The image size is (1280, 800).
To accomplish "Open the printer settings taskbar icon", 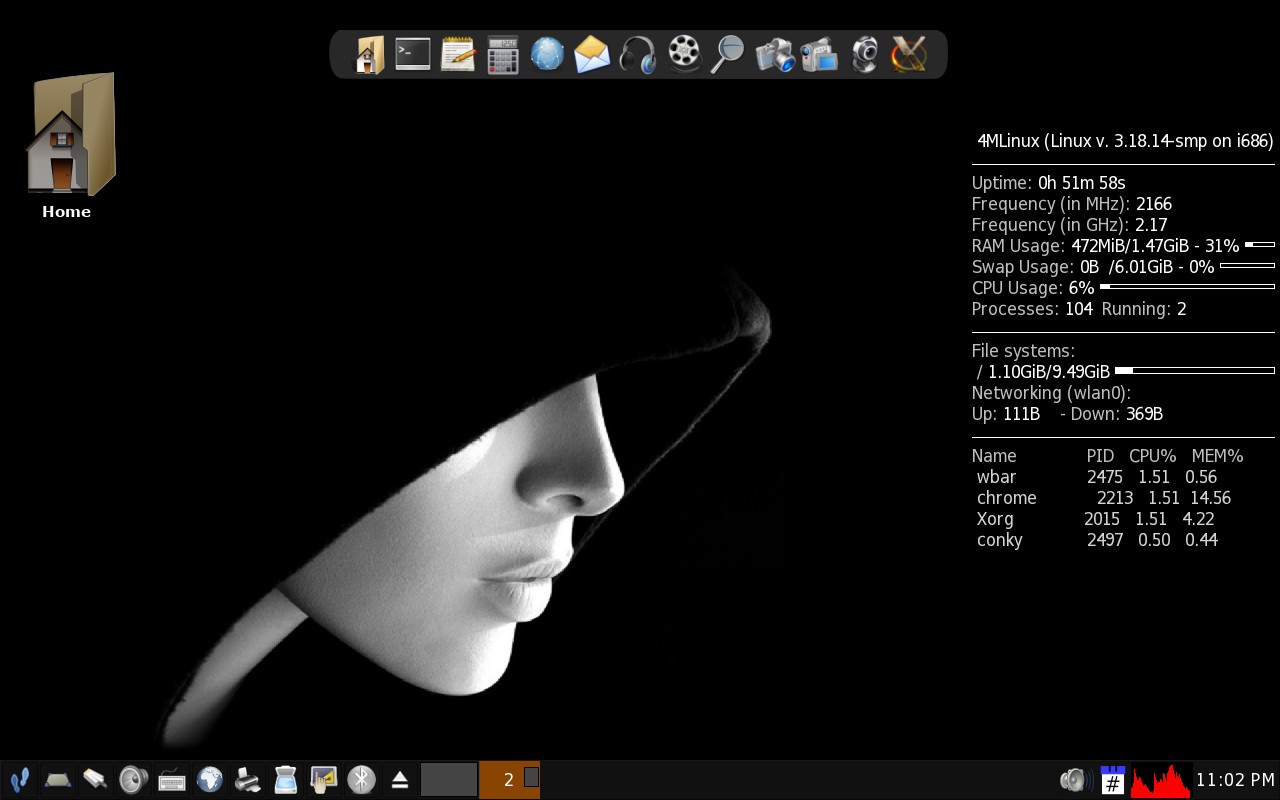I will pos(248,779).
